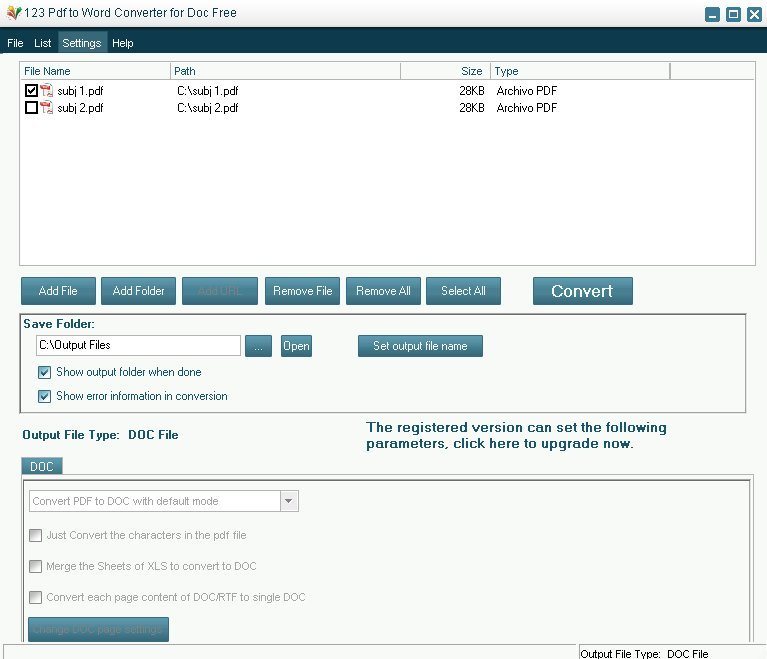767x659 pixels.
Task: Click the app logo in title bar
Action: coord(14,12)
